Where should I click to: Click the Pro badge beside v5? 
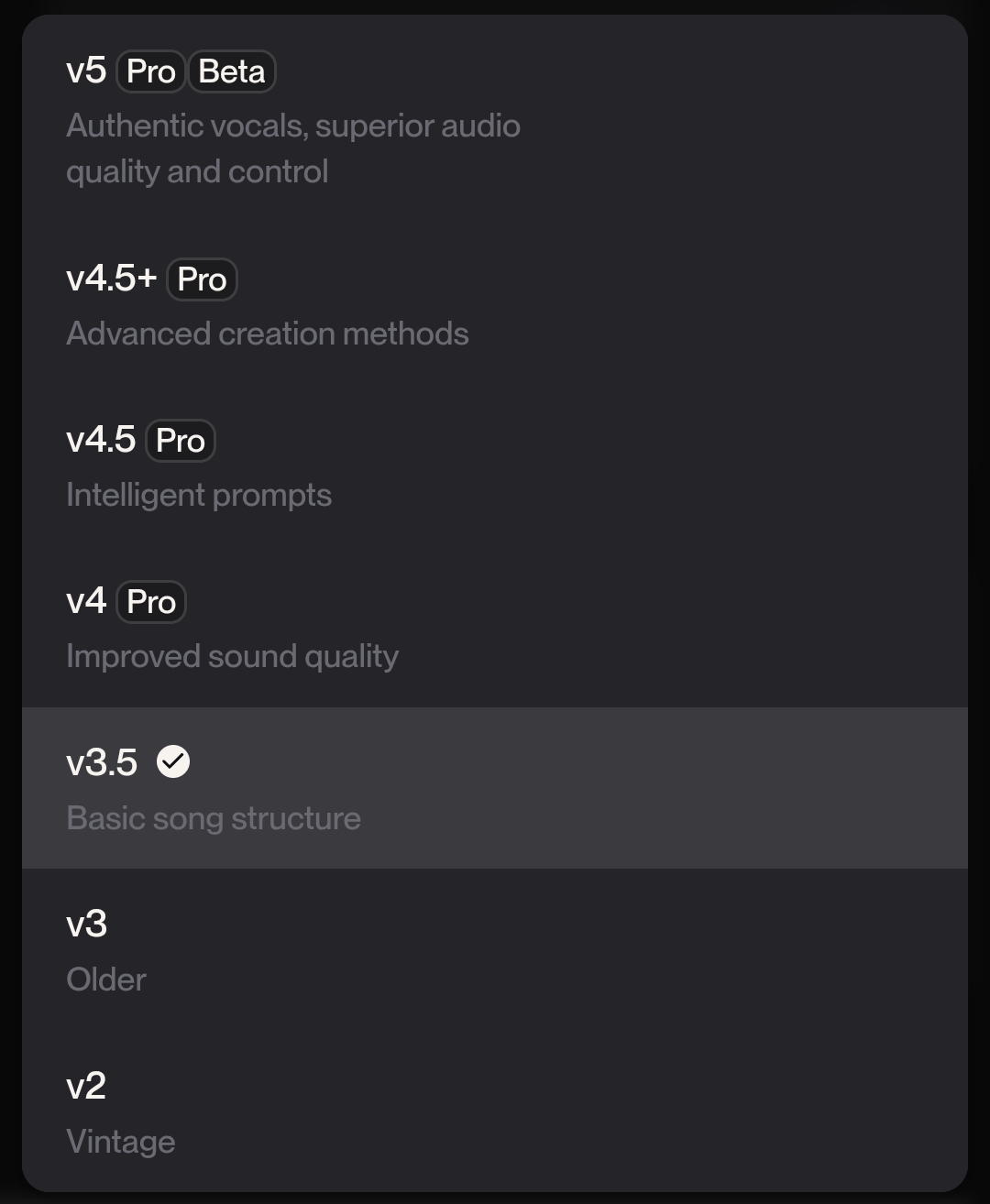tap(151, 71)
